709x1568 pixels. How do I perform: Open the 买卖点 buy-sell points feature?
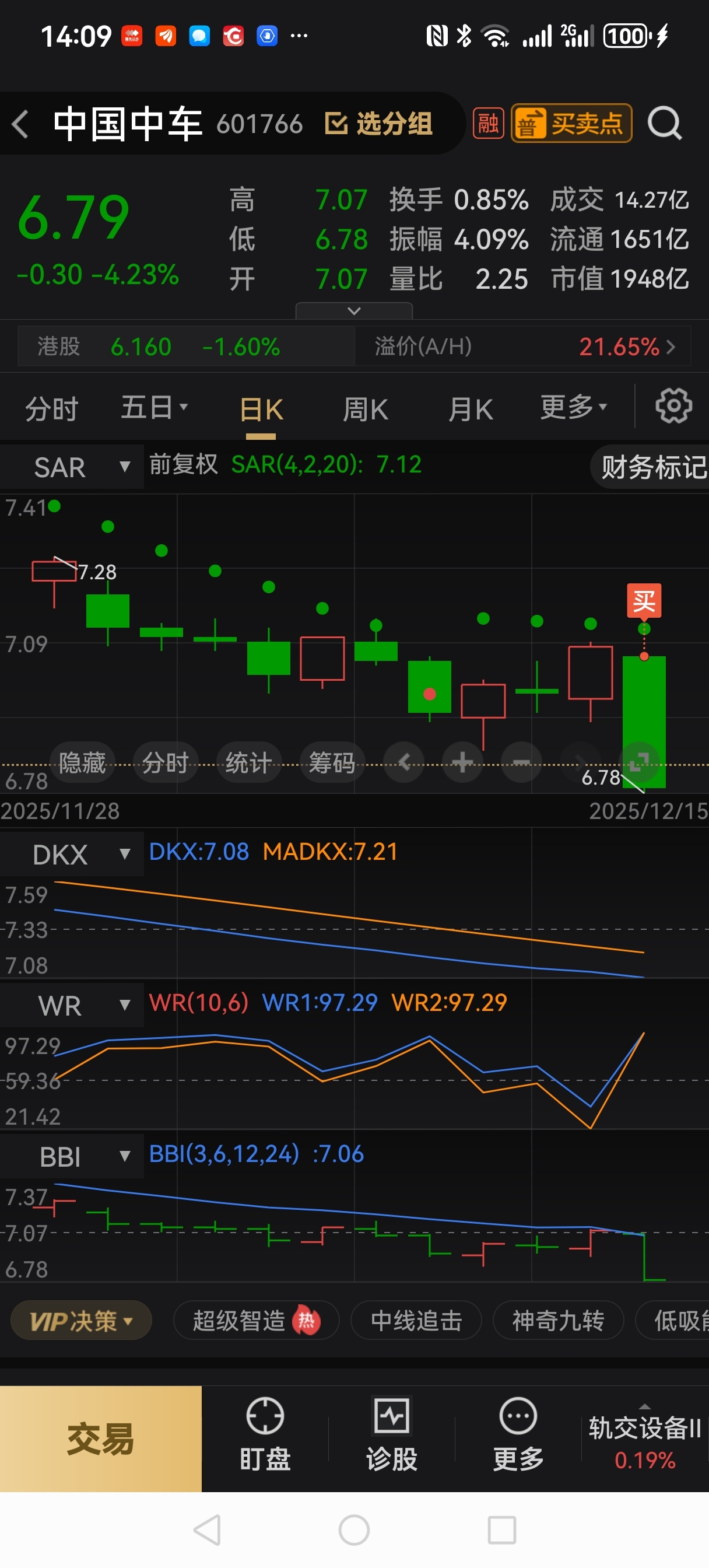click(571, 124)
